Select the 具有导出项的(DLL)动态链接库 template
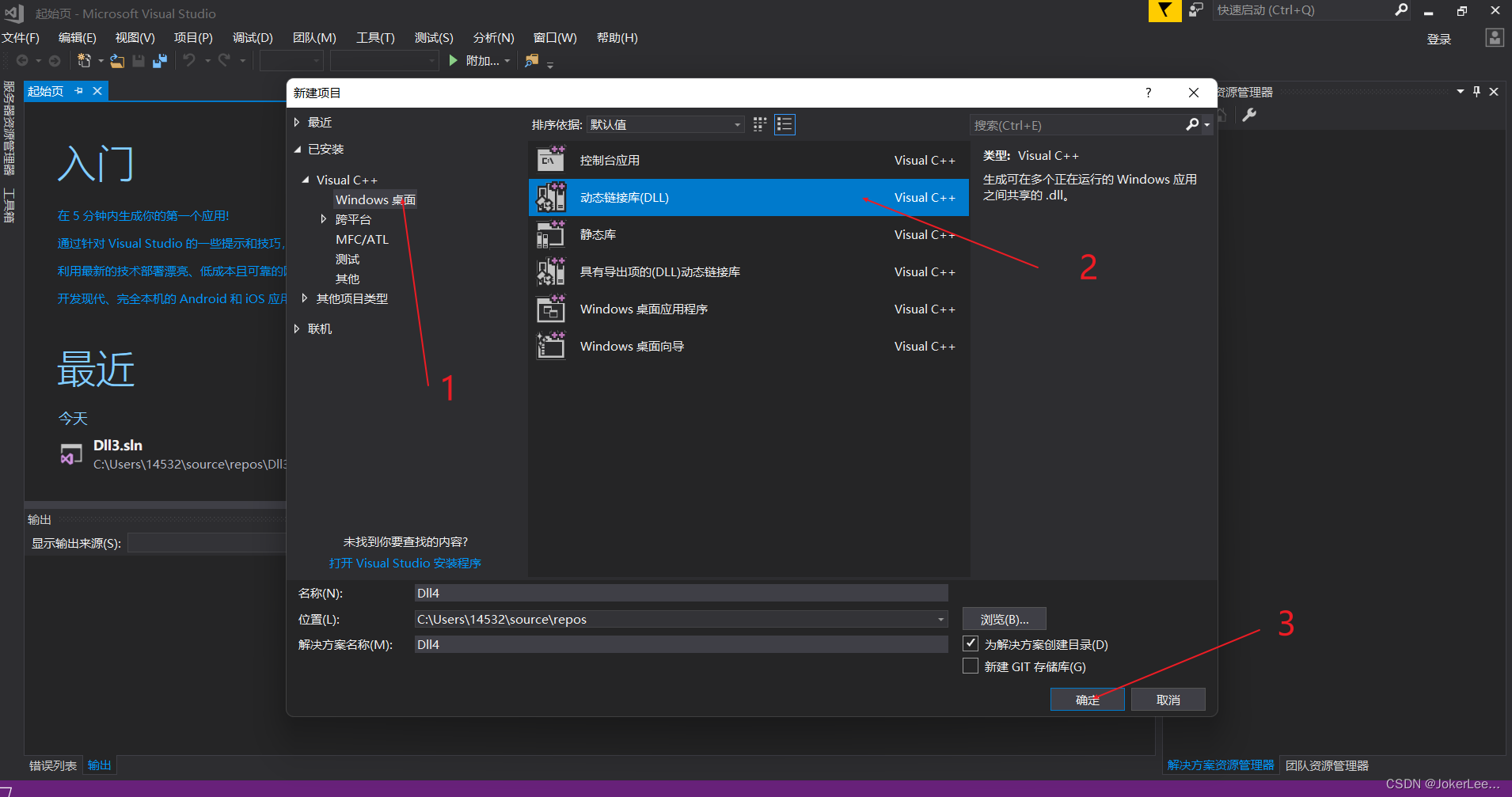The width and height of the screenshot is (1512, 797). pos(748,271)
